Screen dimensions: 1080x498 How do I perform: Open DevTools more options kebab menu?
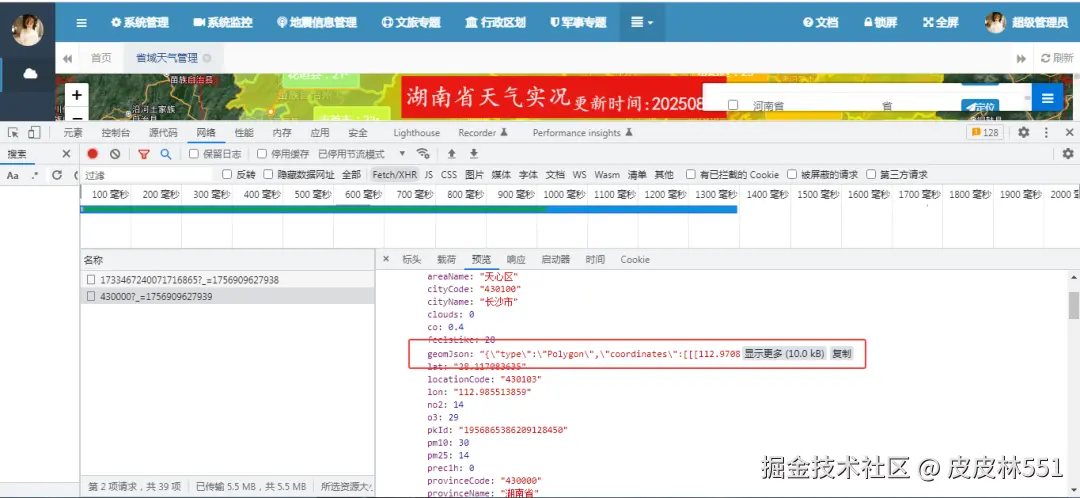[x=1046, y=132]
